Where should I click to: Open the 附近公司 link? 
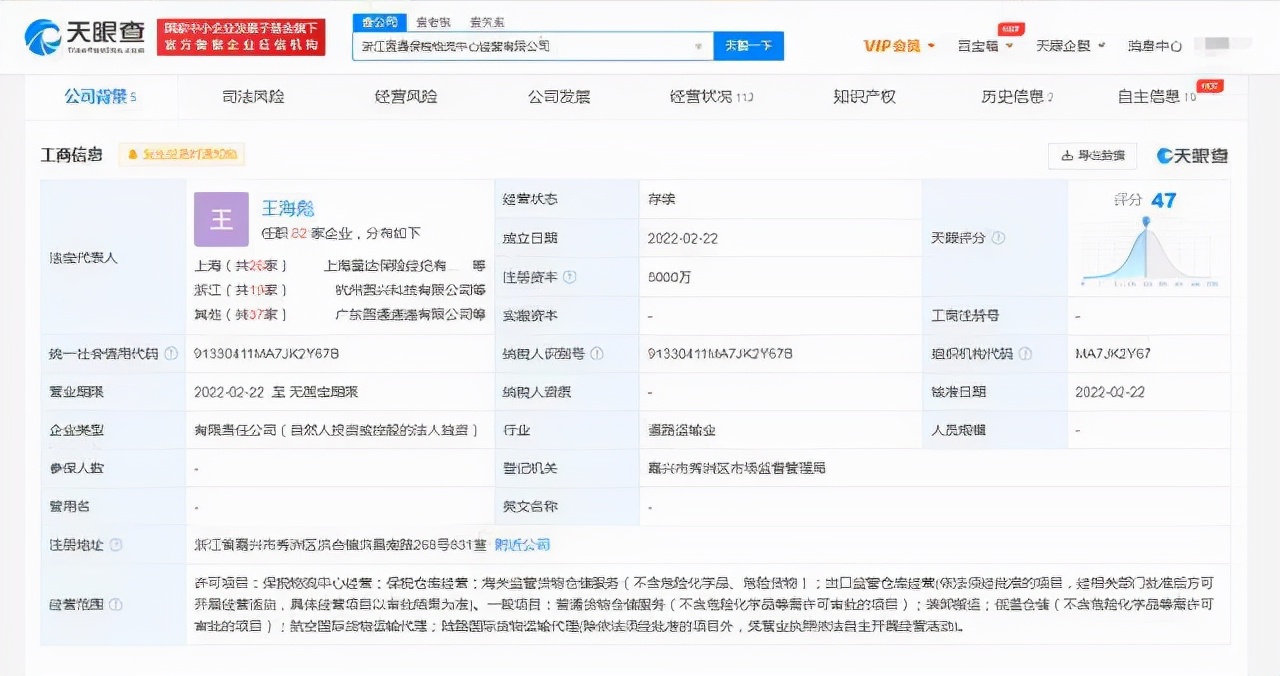[x=524, y=544]
